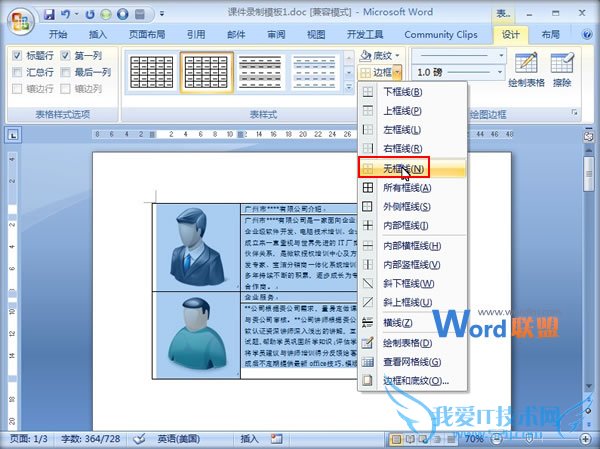Apply Bottom Border (下框线)
The width and height of the screenshot is (600, 449).
412,92
